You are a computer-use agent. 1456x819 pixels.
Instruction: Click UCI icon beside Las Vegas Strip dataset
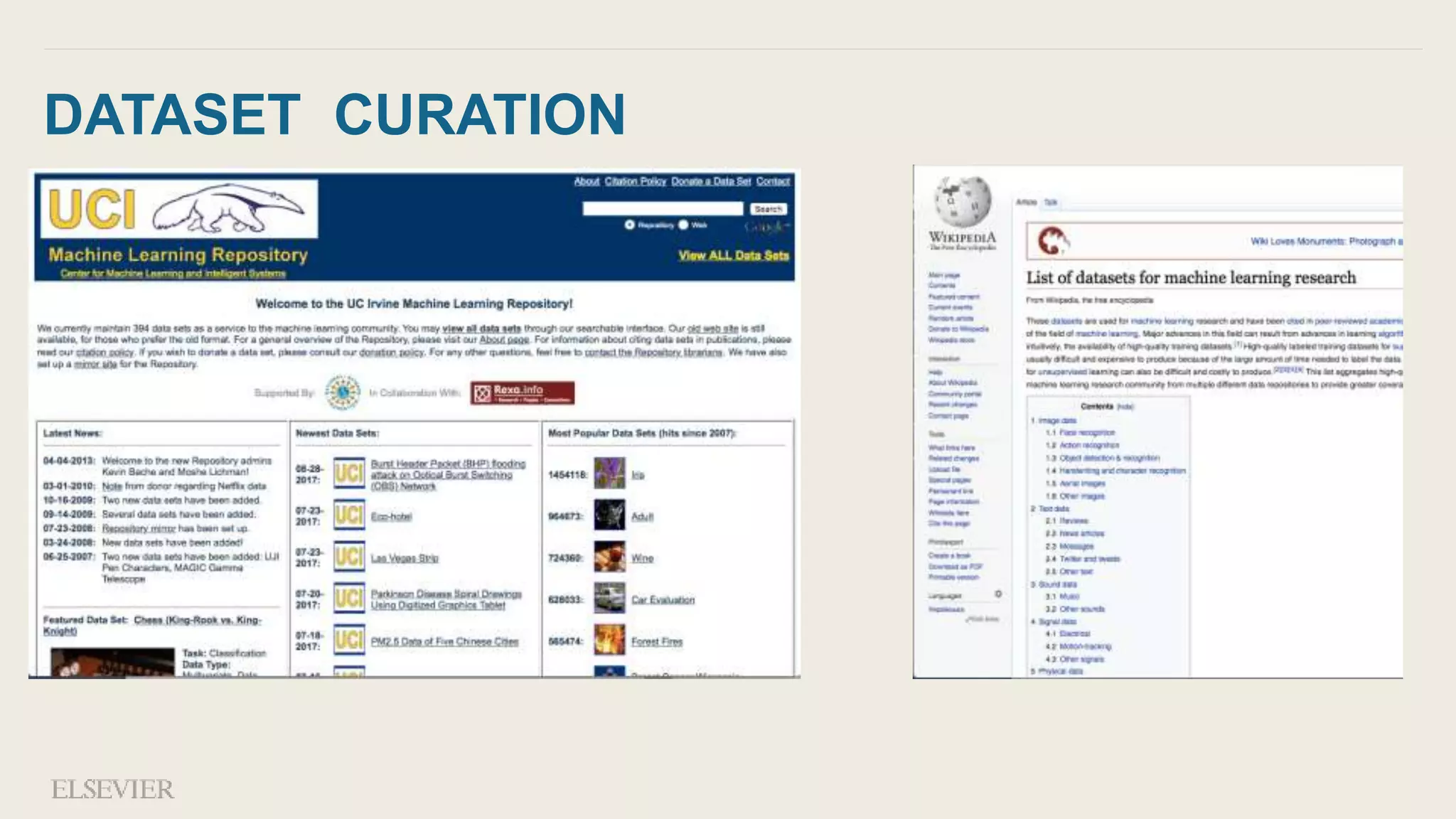(349, 557)
